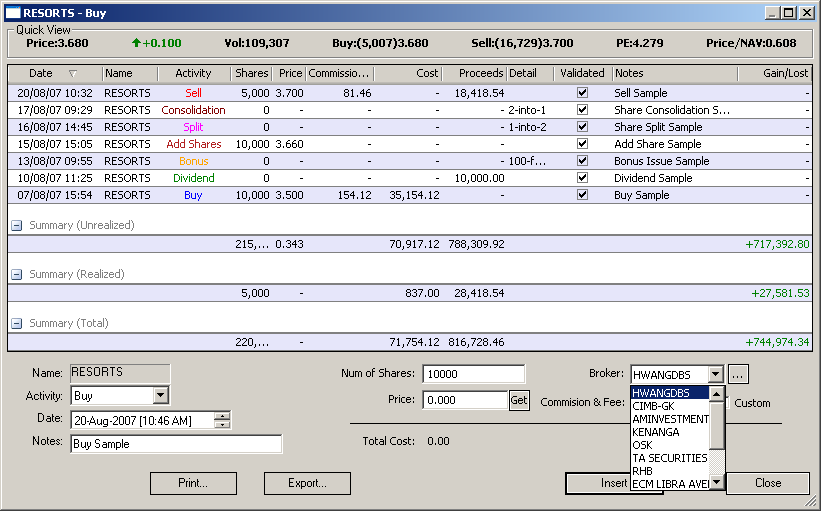Sort by the Shares column header

click(251, 73)
